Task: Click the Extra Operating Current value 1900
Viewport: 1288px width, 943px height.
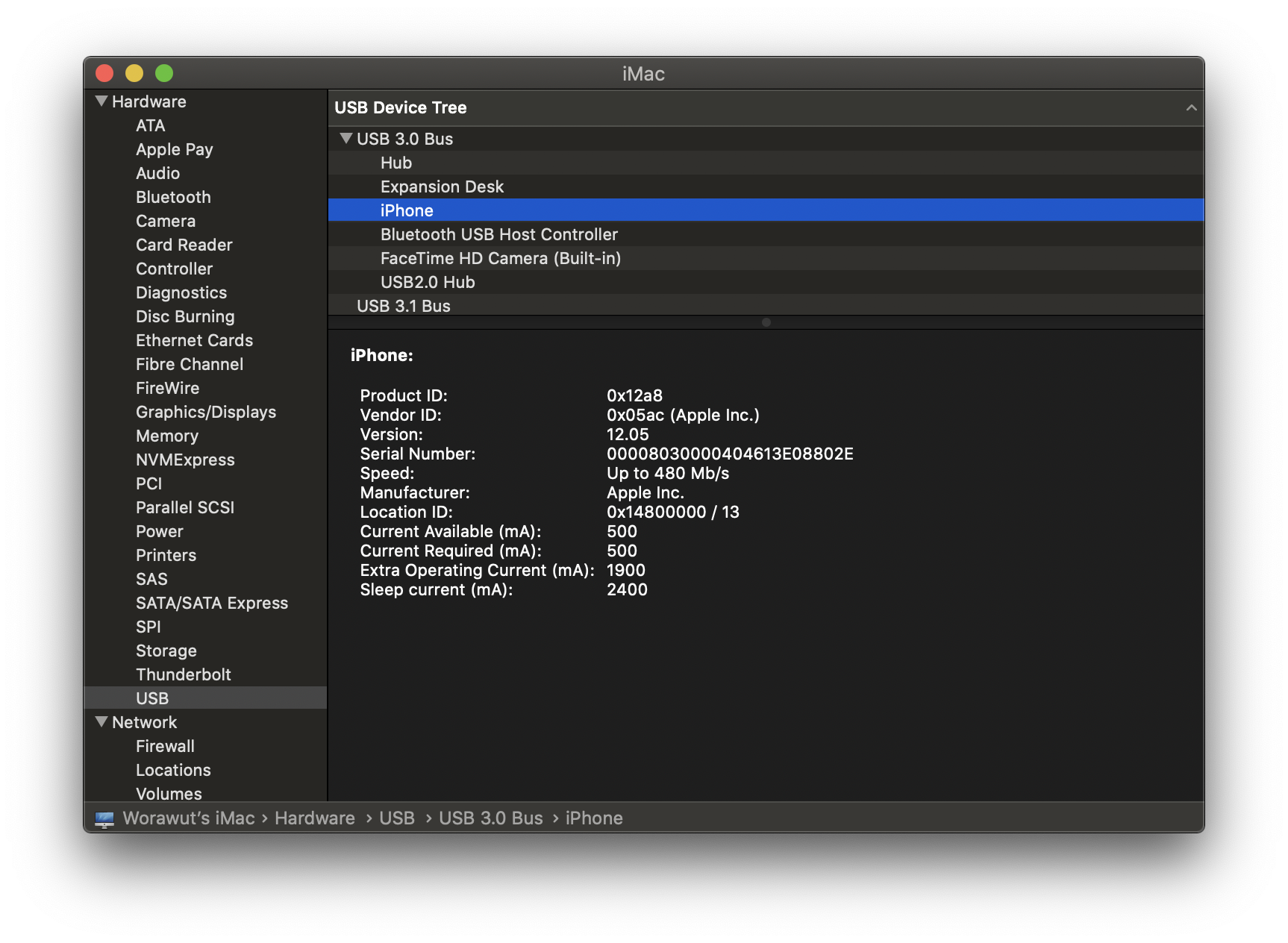Action: click(626, 570)
